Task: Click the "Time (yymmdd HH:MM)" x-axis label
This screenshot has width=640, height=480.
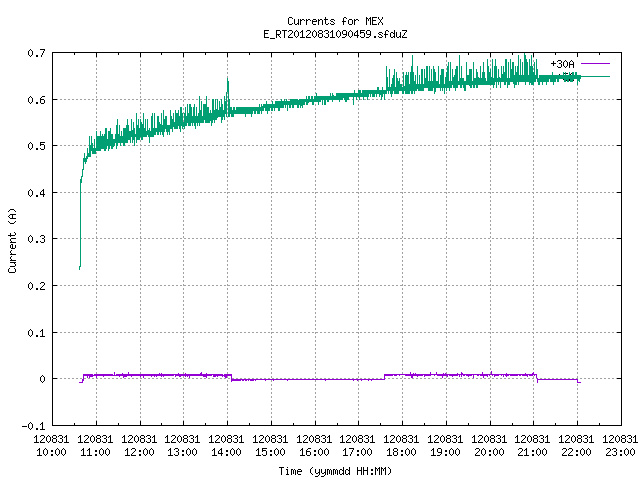Action: point(335,471)
